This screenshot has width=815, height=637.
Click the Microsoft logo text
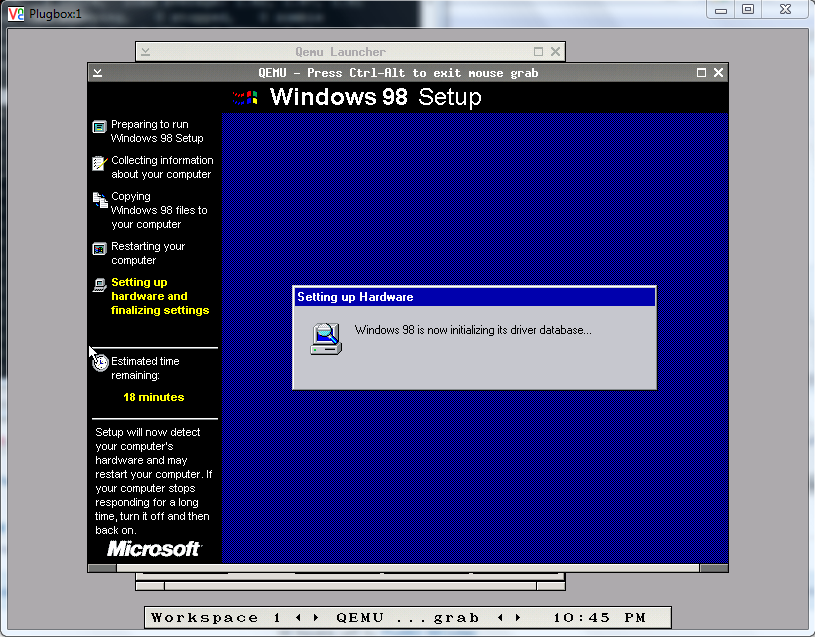(x=154, y=549)
